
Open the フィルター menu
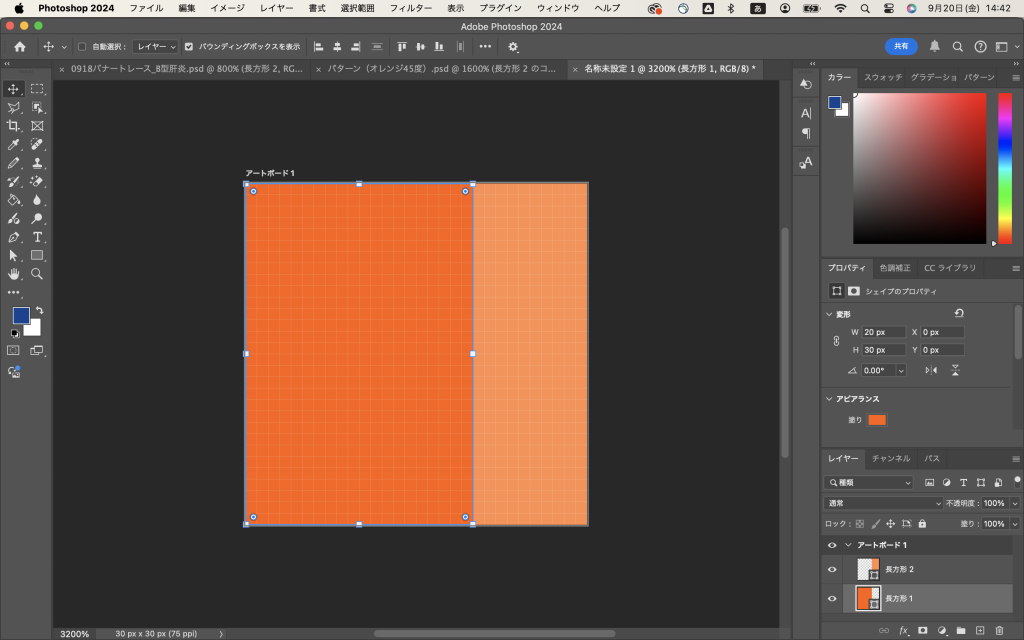(410, 8)
